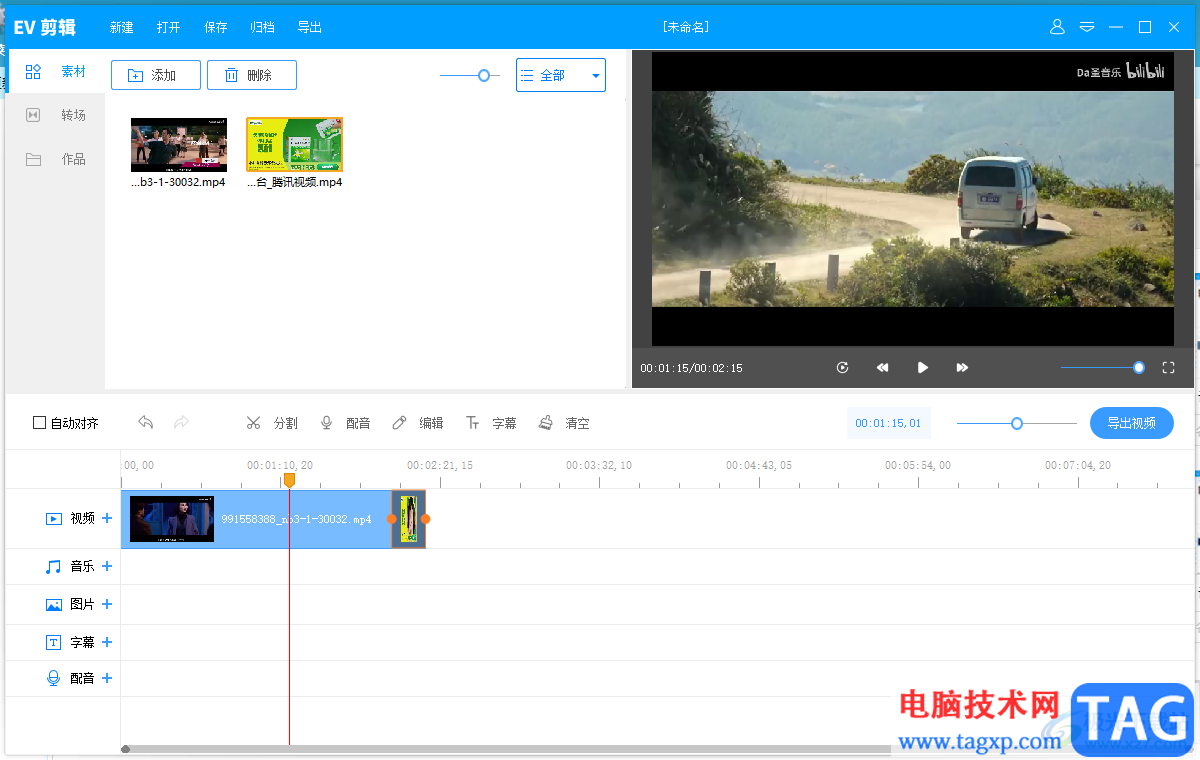Viewport: 1200px width, 760px height.
Task: Click the 配音 microphone toolbar tool
Action: (x=345, y=423)
